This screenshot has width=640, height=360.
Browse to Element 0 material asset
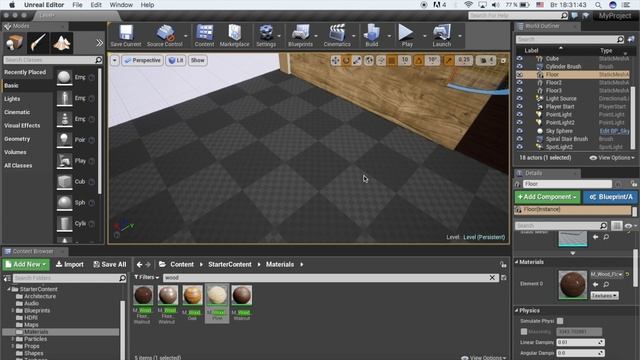pos(606,284)
